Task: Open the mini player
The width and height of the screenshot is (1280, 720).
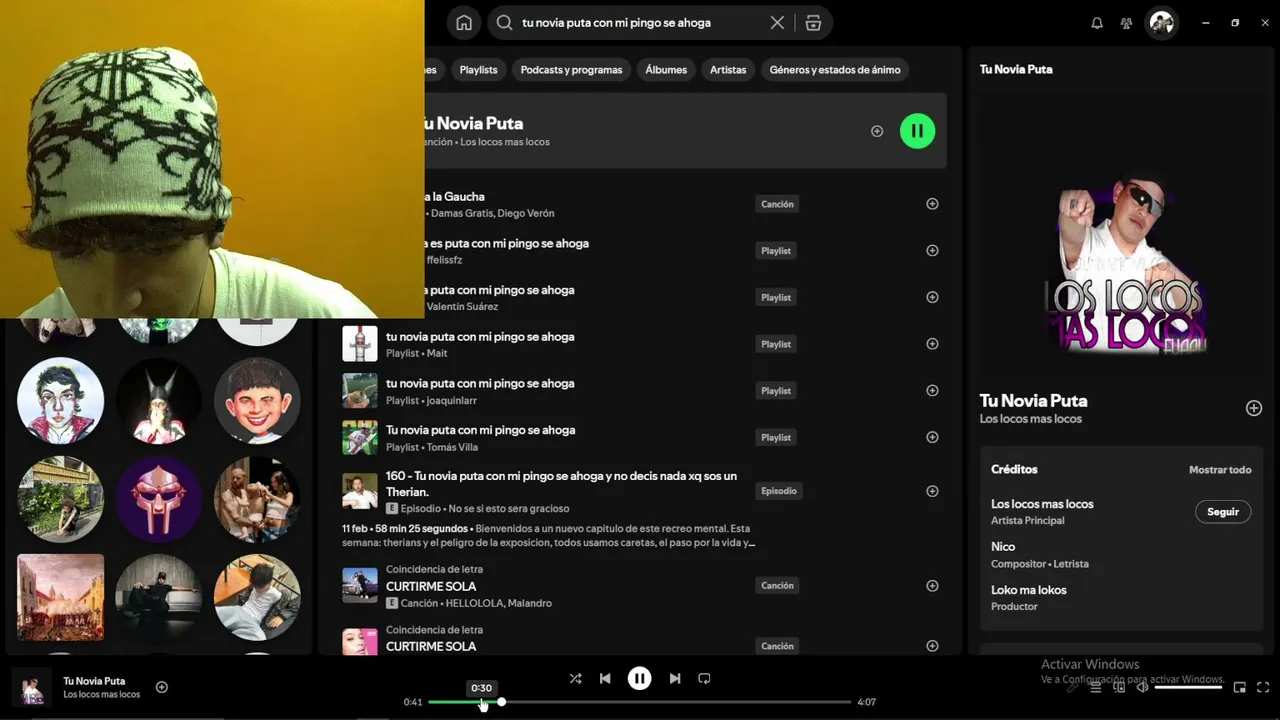Action: click(x=1240, y=687)
